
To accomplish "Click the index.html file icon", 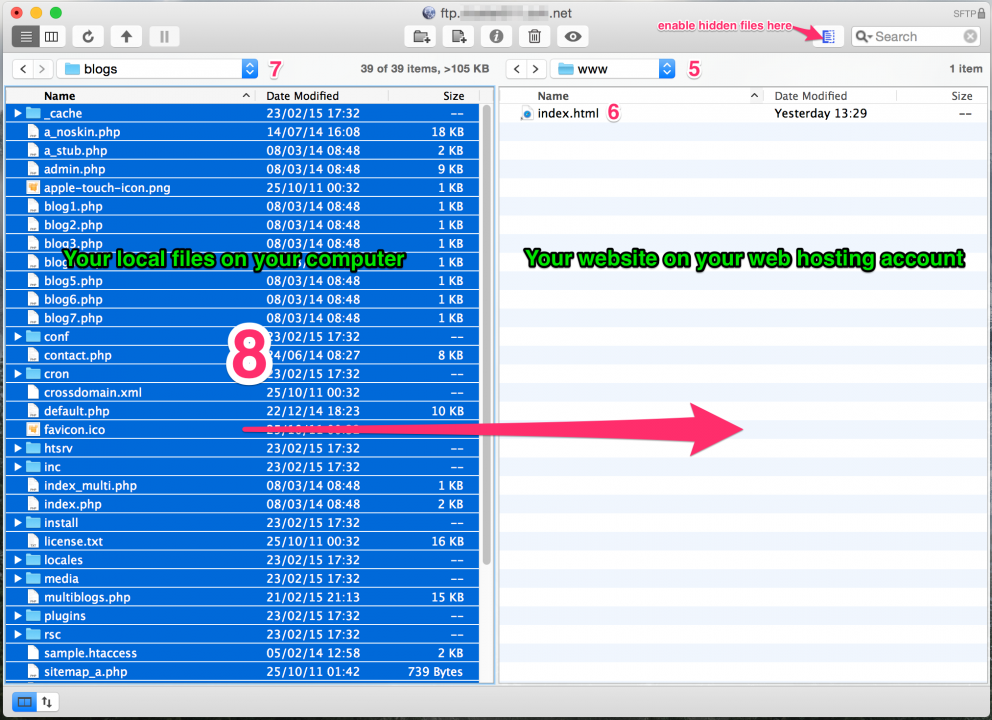I will point(526,114).
